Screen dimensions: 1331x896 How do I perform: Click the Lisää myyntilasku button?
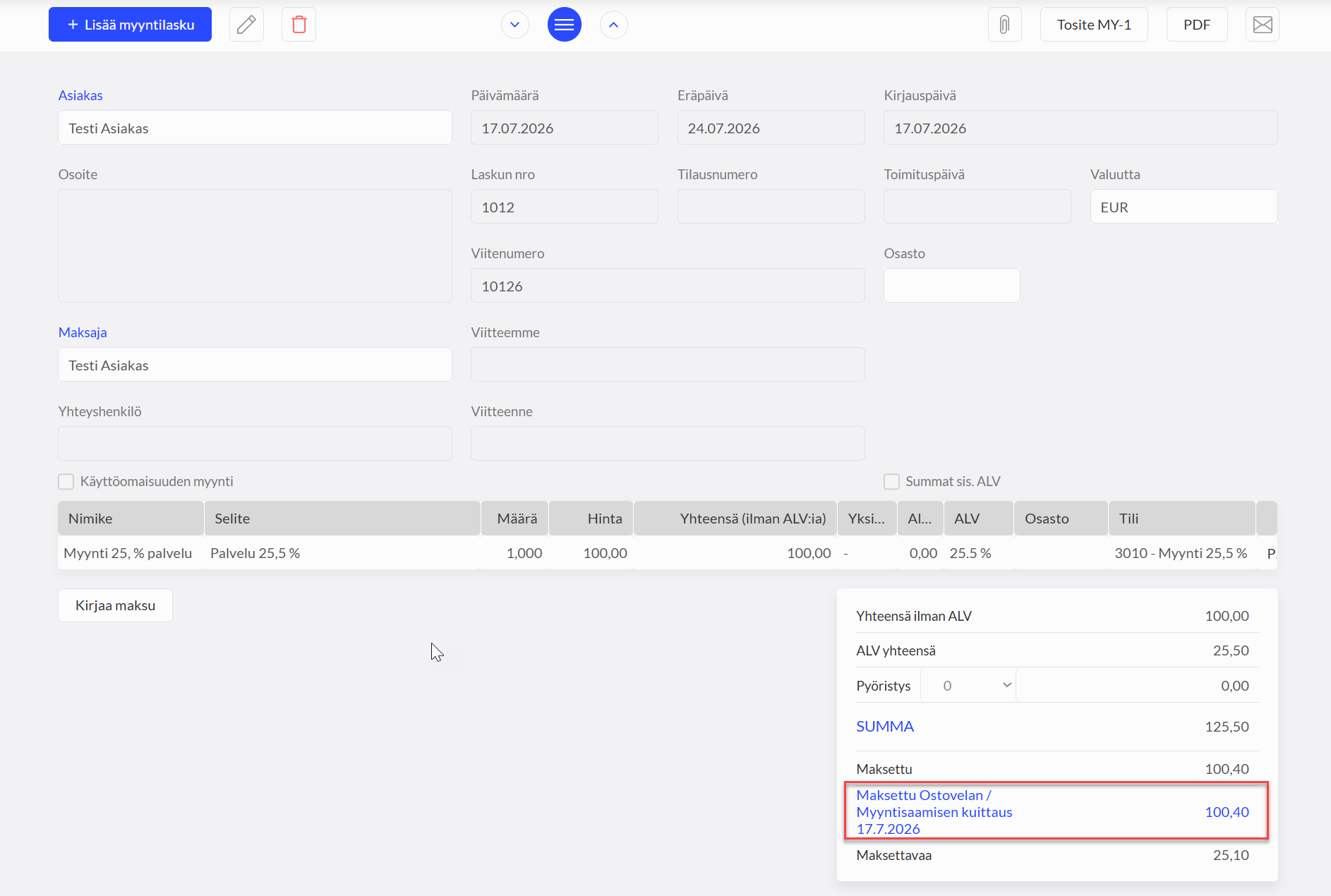130,25
